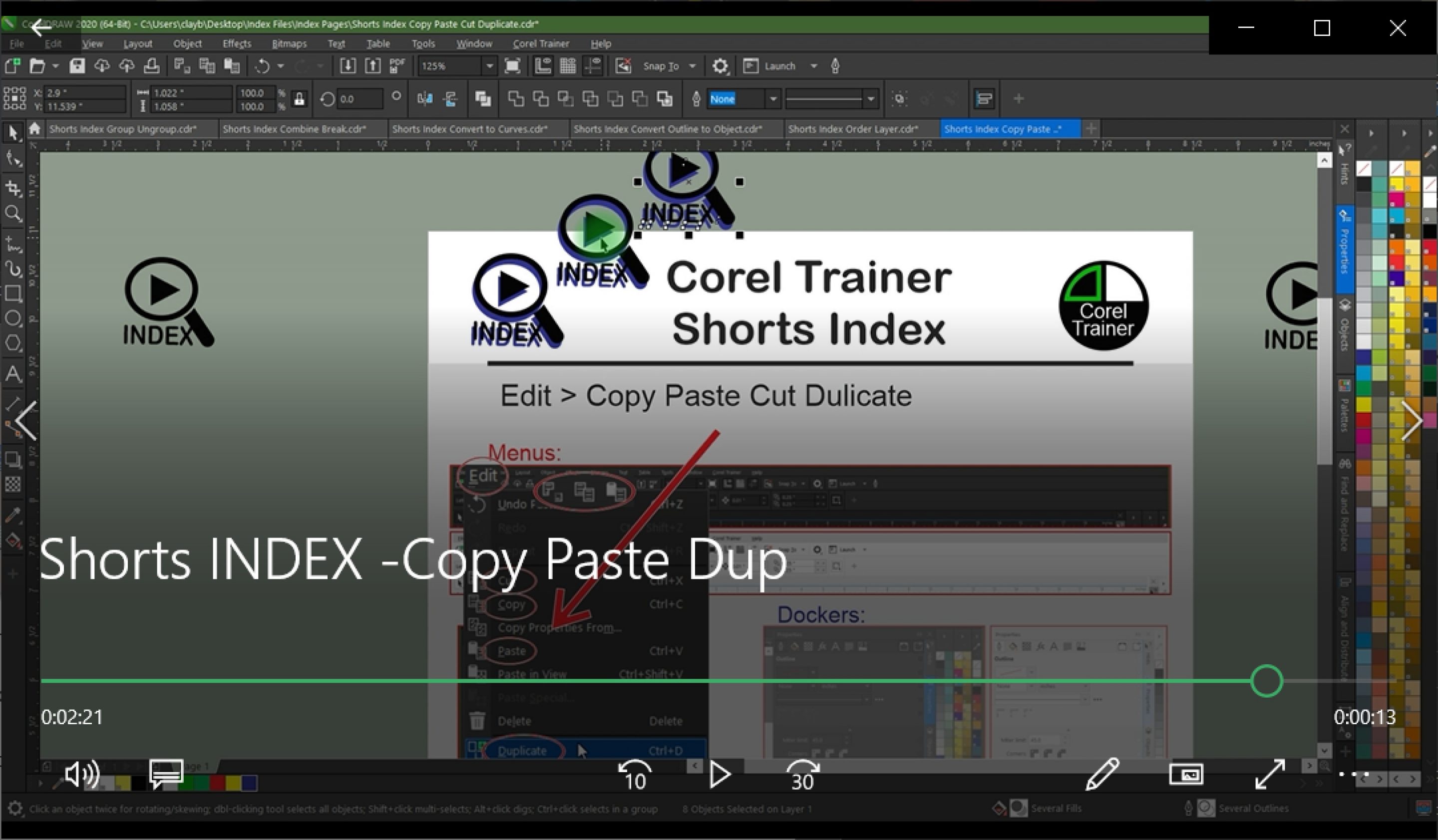Switch to Shorts Index Convert to Curves.cdr tab
The height and width of the screenshot is (840, 1438).
coord(470,129)
